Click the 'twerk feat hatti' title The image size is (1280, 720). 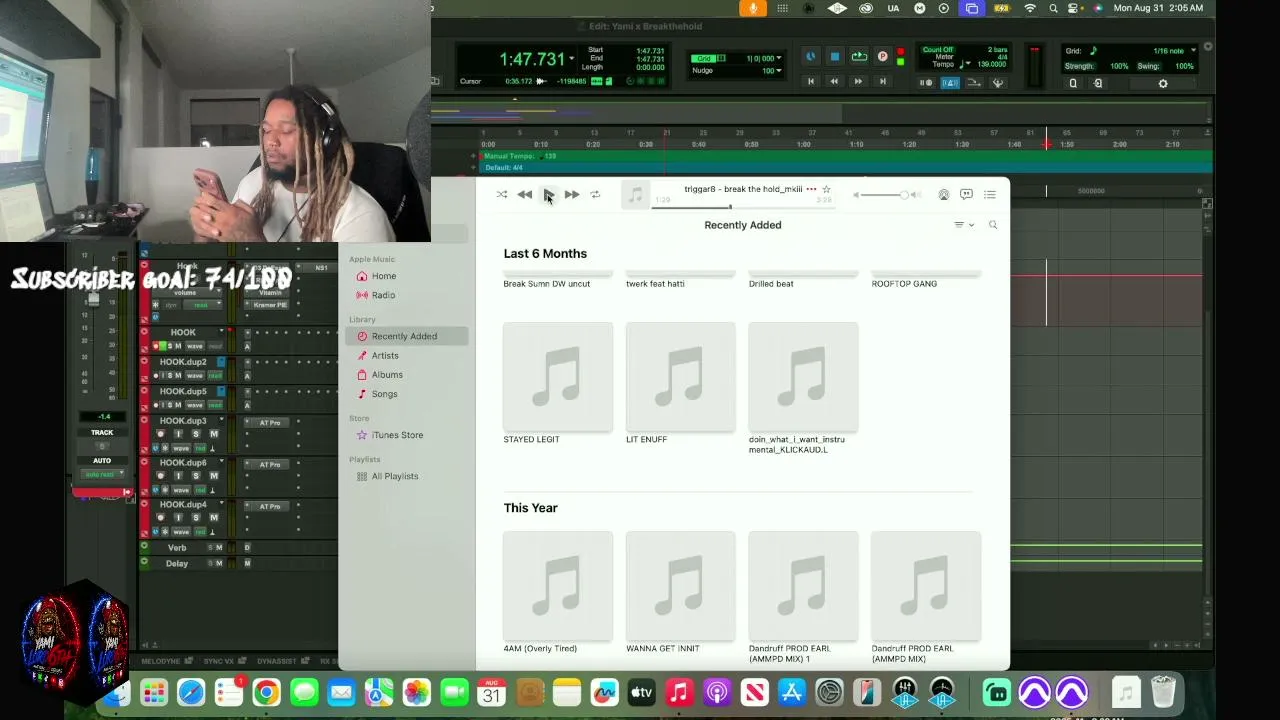(655, 284)
